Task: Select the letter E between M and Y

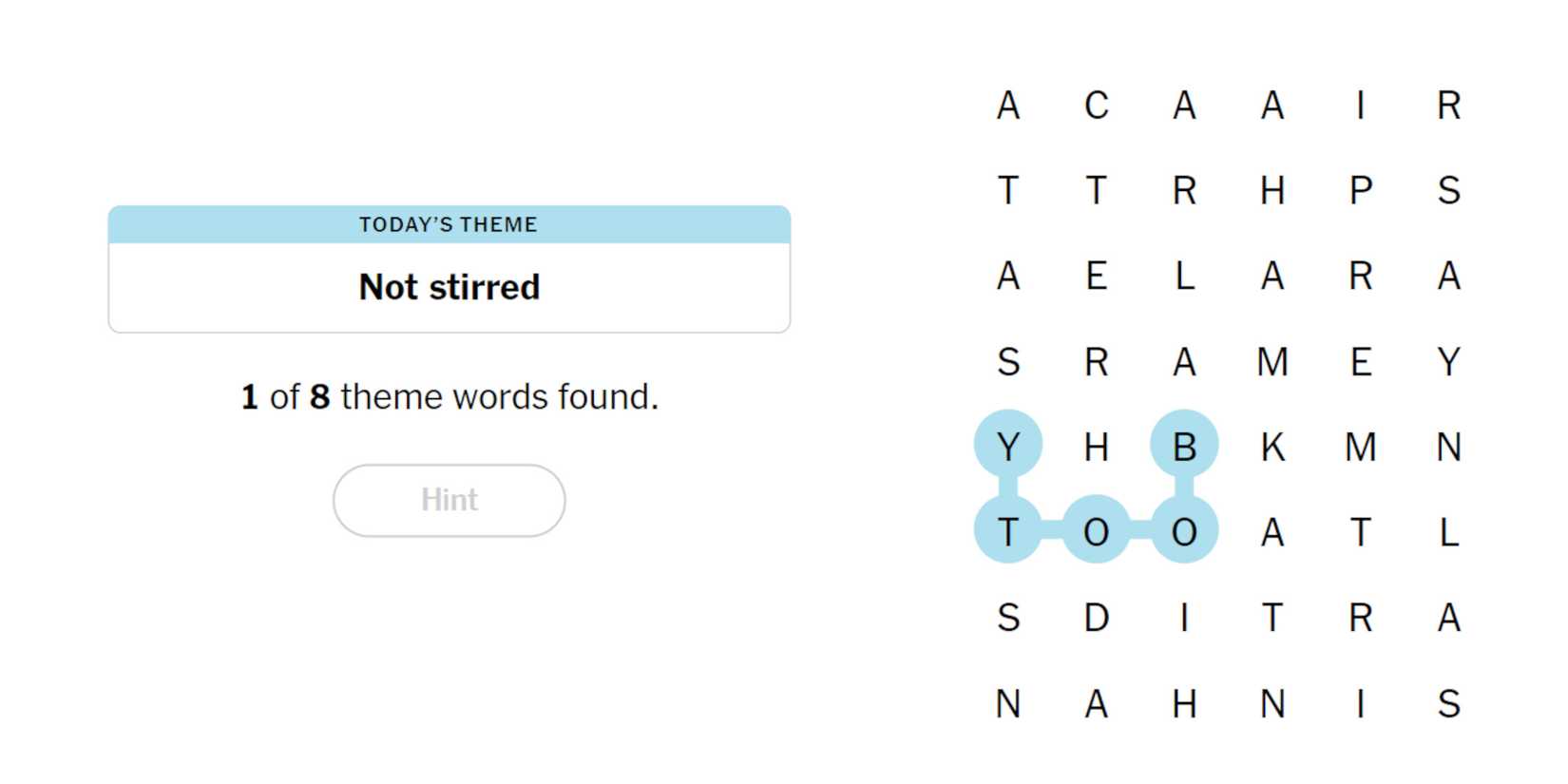Action: 1360,362
